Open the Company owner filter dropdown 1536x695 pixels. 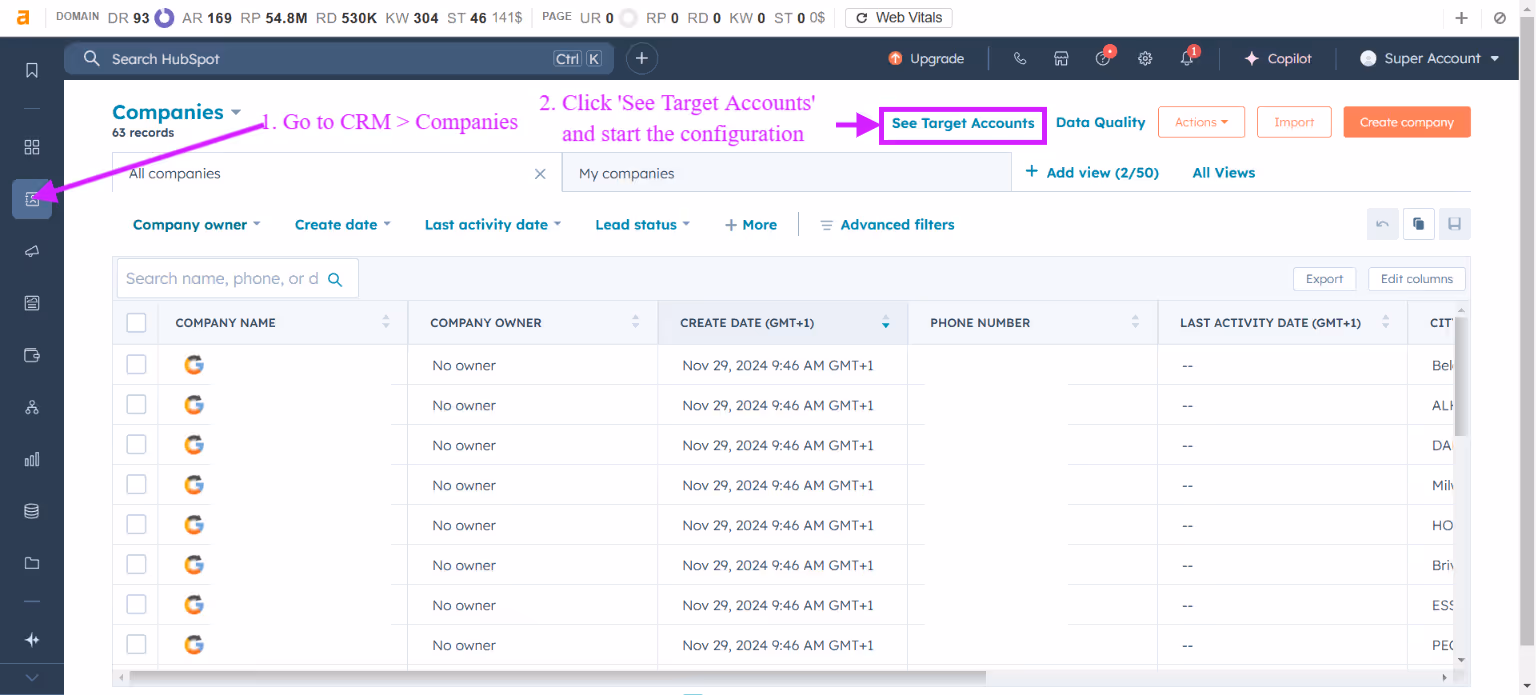196,224
